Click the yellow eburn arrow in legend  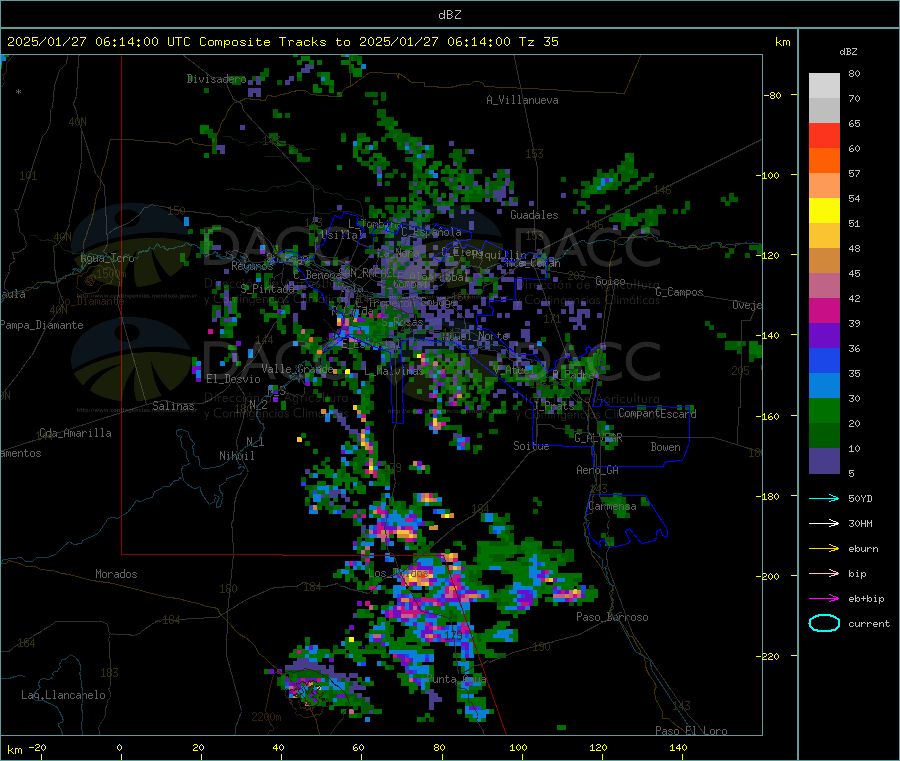coord(824,549)
